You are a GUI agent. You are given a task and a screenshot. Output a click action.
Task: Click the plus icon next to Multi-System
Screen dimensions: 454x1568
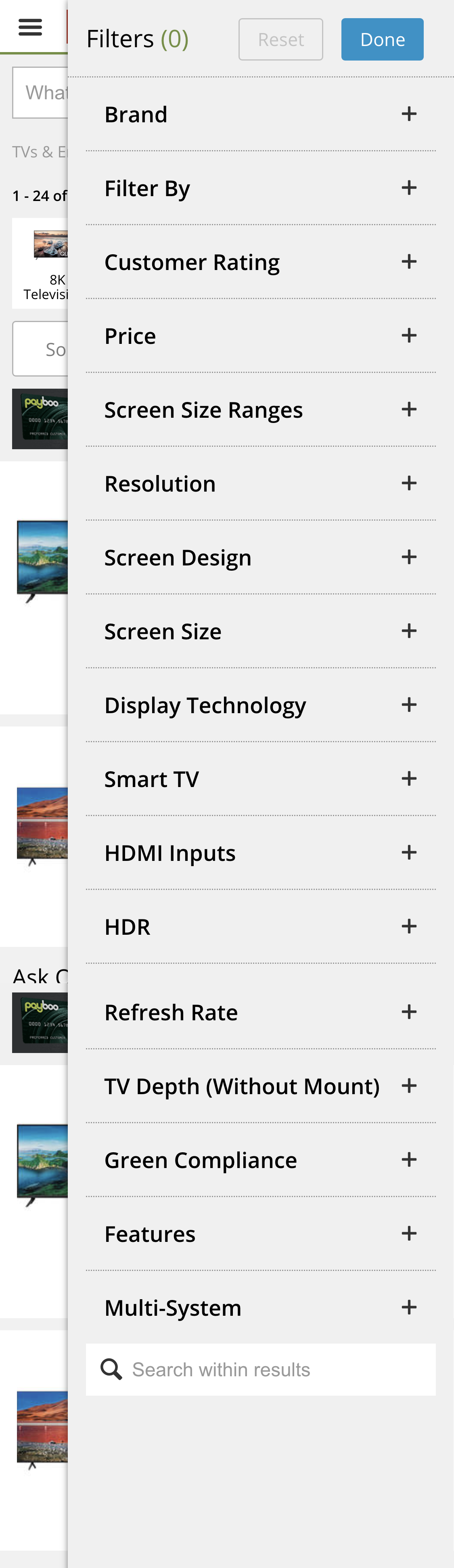410,1307
